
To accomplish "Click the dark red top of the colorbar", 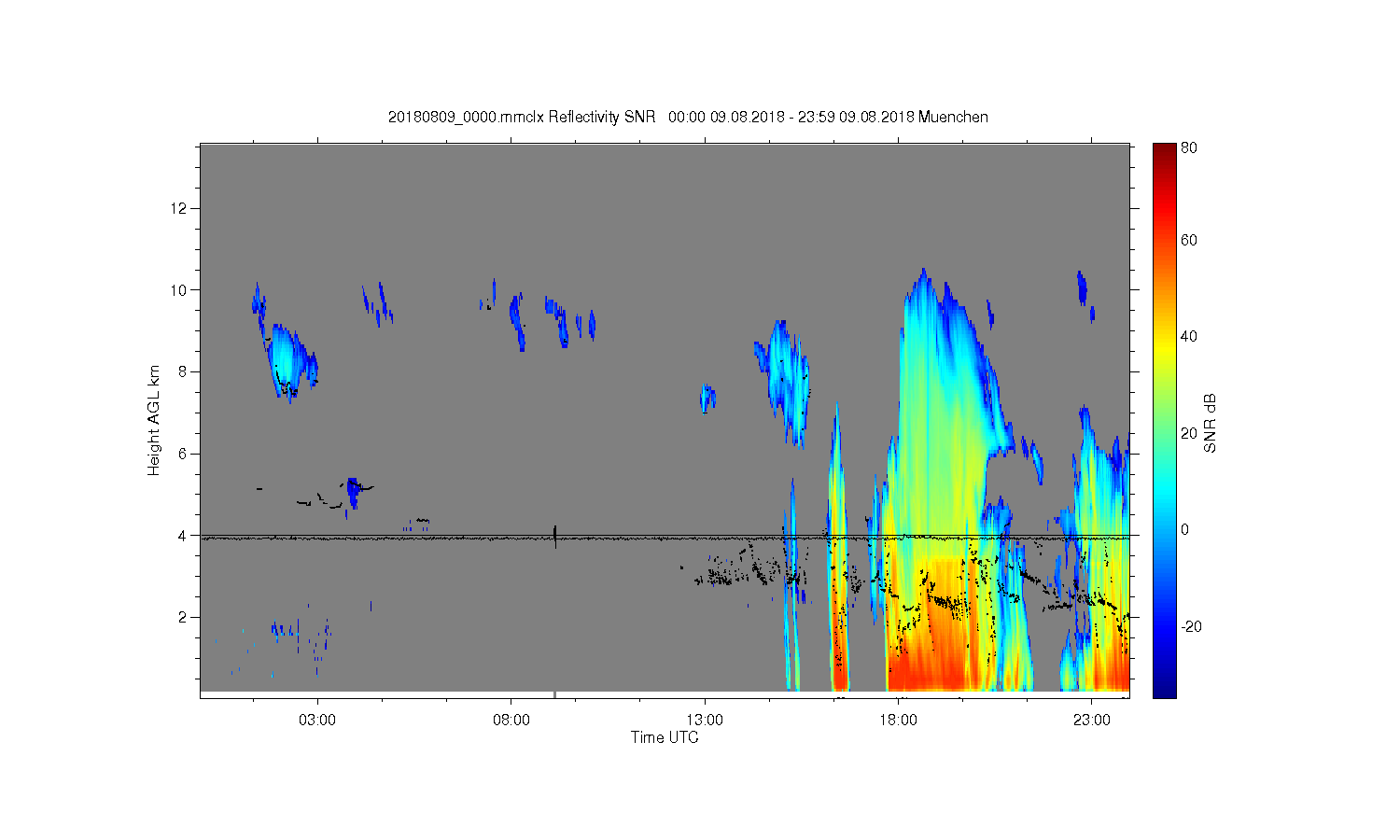I will pyautogui.click(x=1164, y=151).
